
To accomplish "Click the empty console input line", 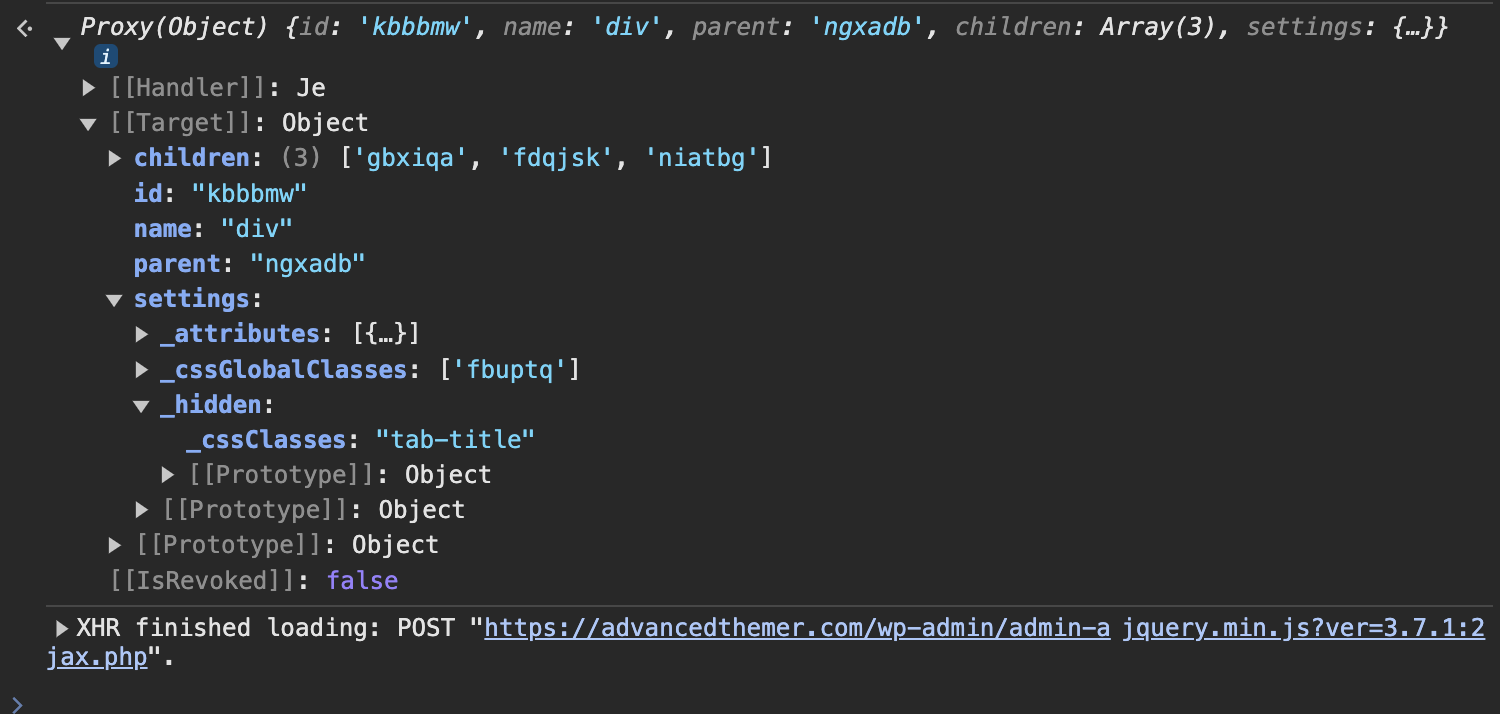I will click(760, 703).
